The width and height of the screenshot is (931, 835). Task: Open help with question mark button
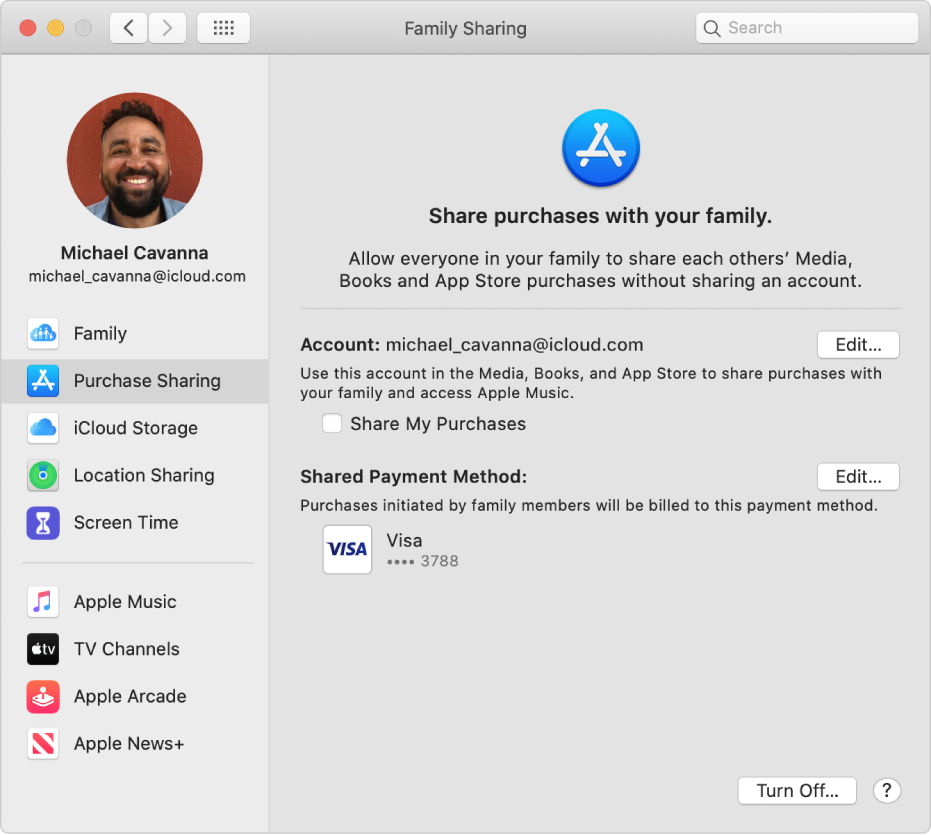coord(886,790)
